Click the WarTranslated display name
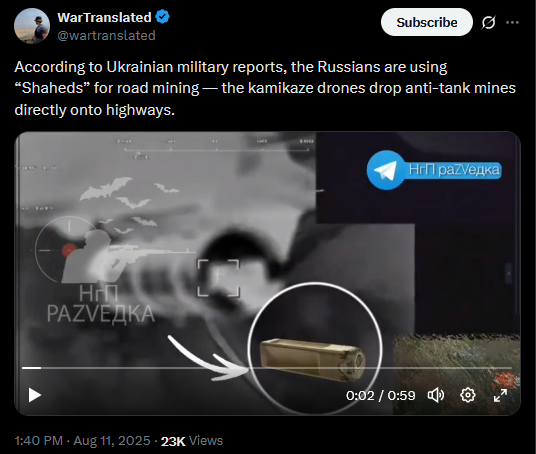536x454 pixels. (104, 17)
